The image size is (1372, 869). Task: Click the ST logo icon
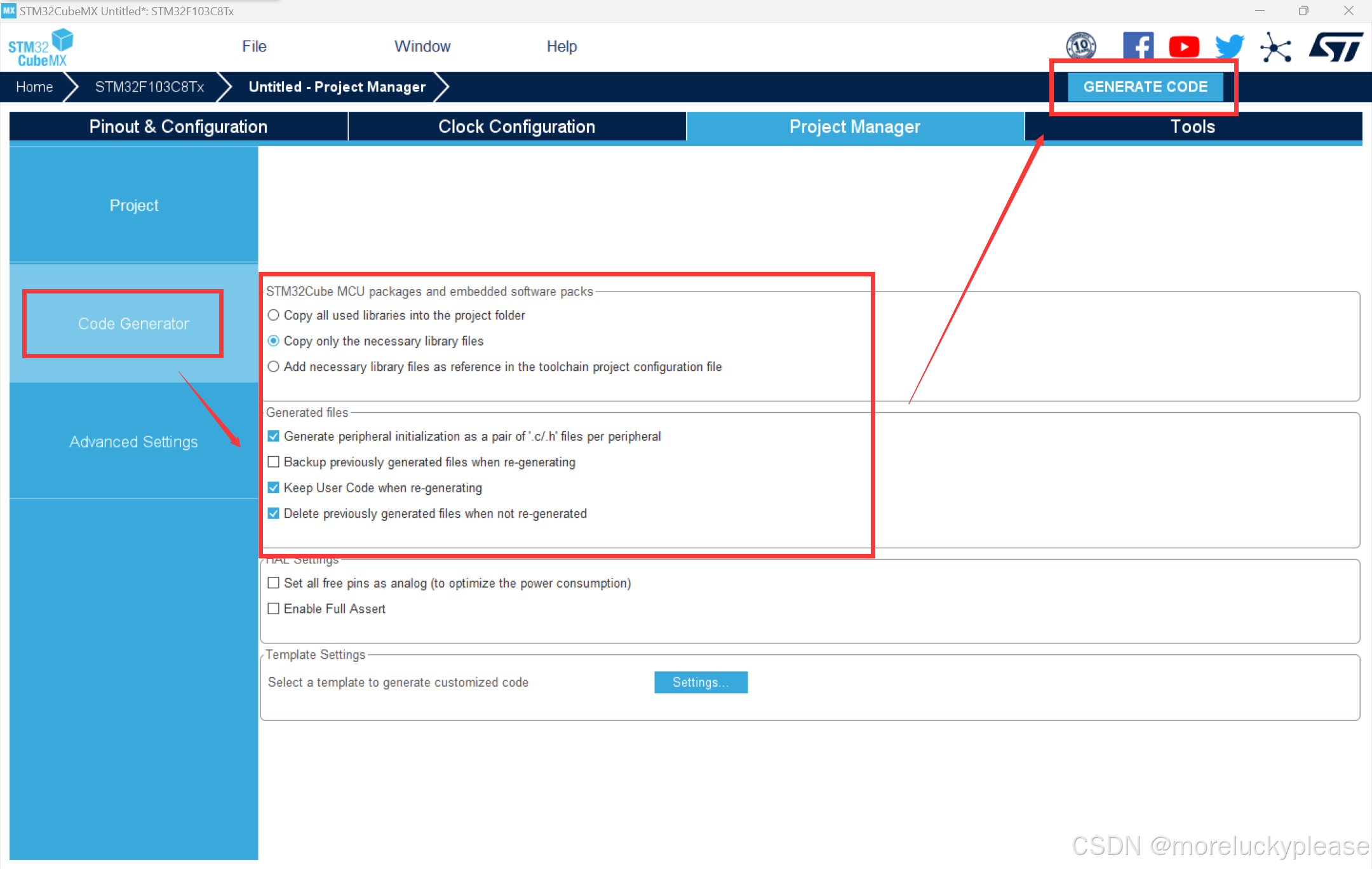(x=1335, y=47)
